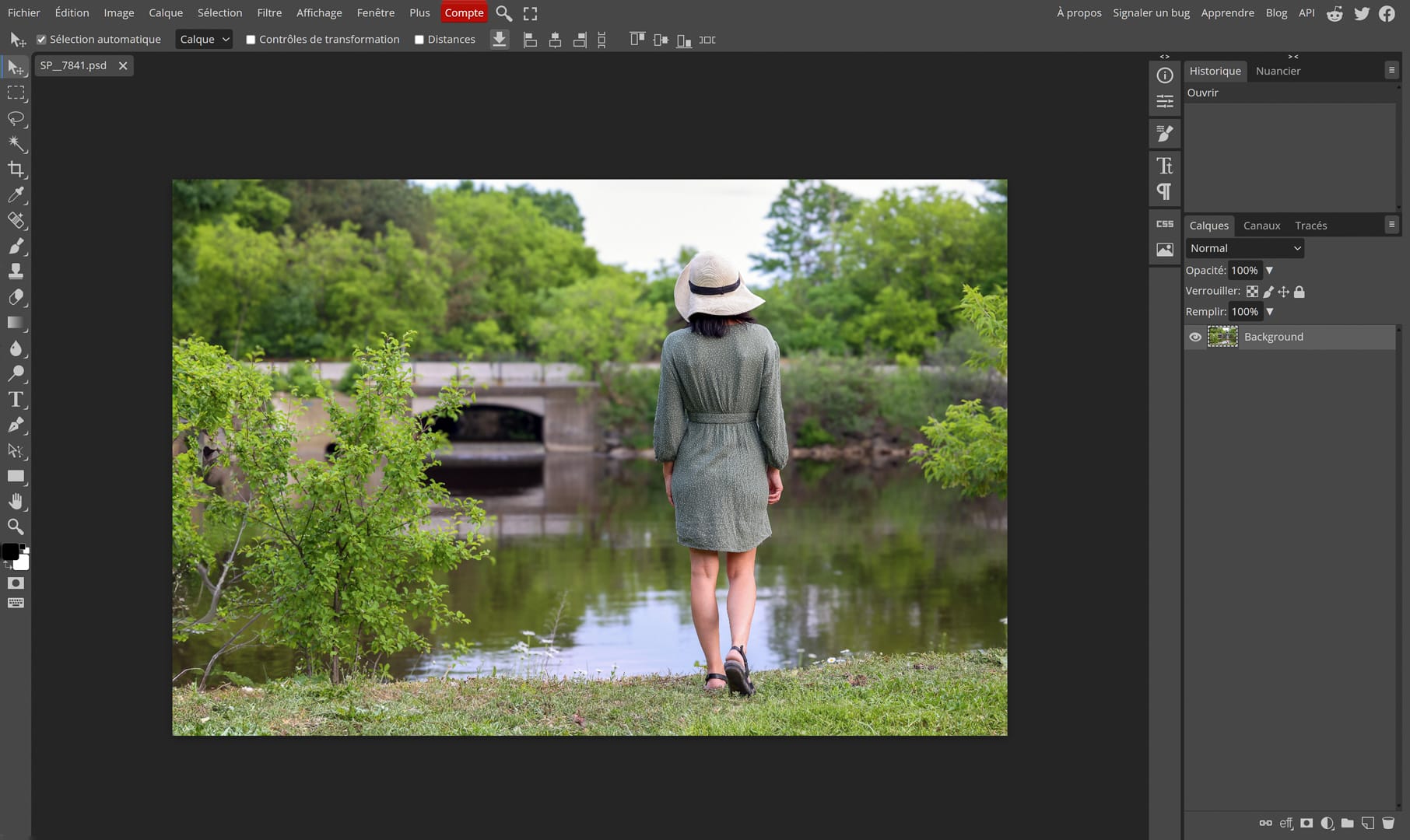Open the Normal blend mode dropdown
The width and height of the screenshot is (1410, 840).
pos(1244,248)
